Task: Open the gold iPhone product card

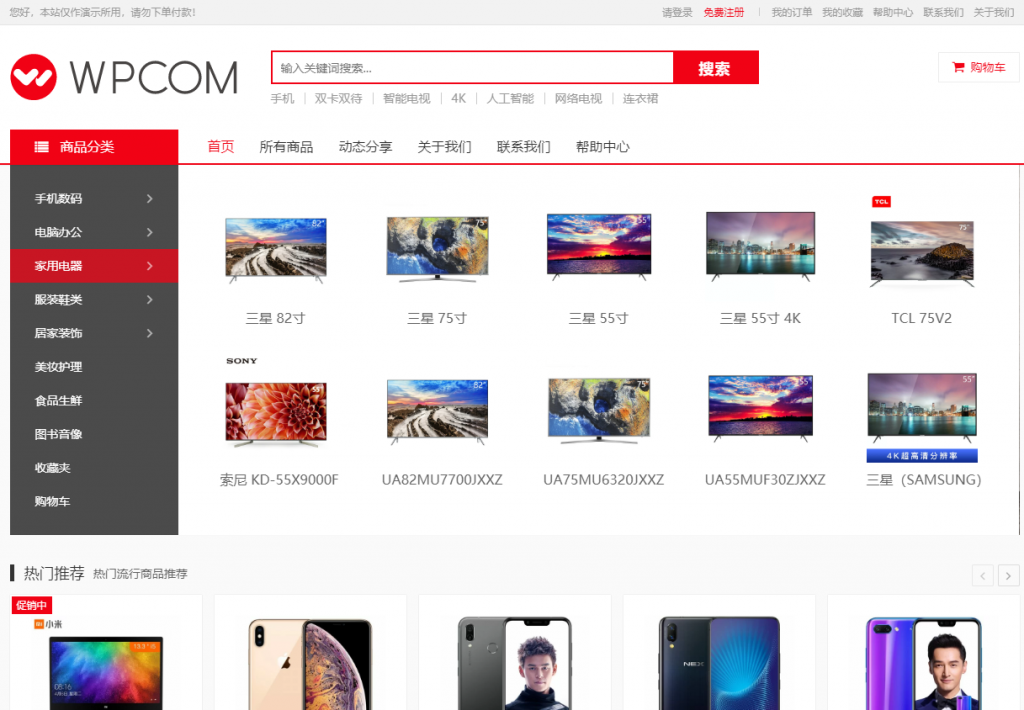Action: click(310, 653)
